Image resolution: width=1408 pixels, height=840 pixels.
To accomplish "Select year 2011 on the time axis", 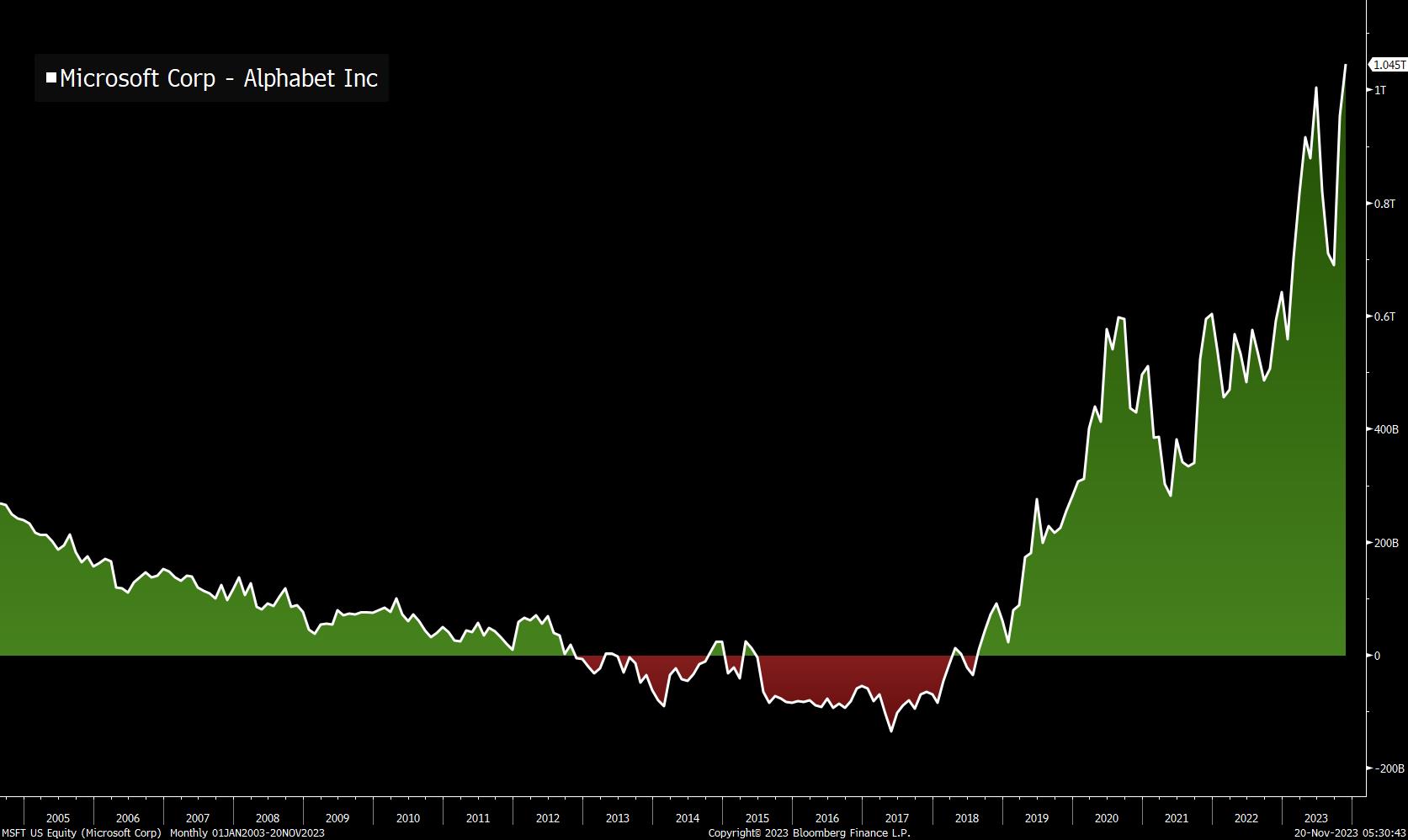I will coord(478,818).
